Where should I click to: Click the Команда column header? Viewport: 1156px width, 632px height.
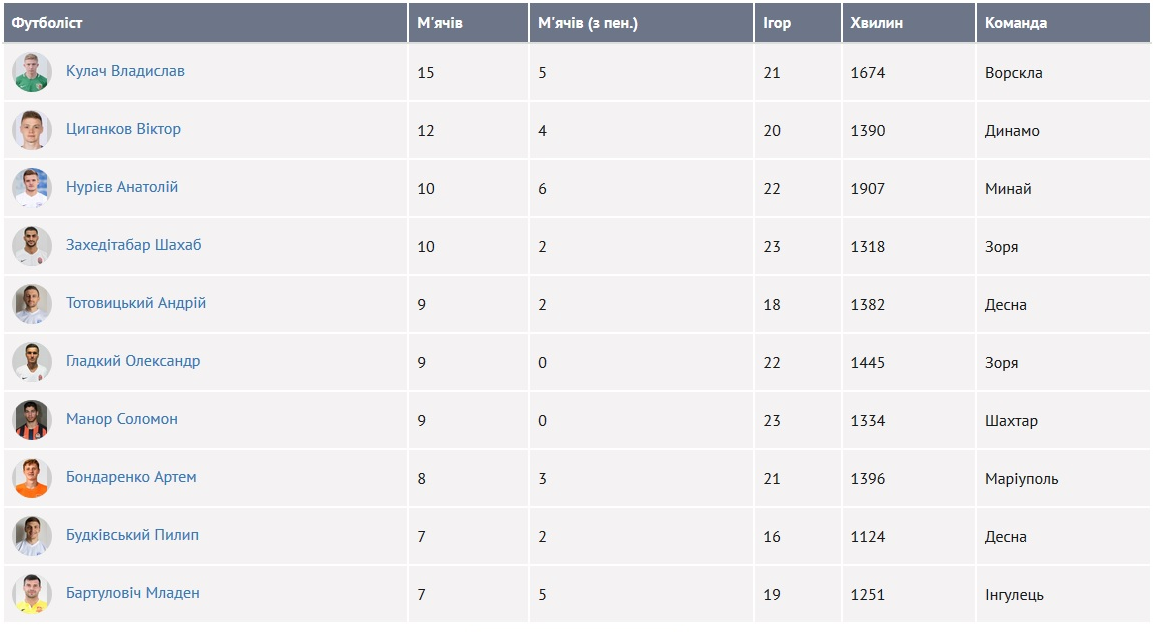(1016, 23)
